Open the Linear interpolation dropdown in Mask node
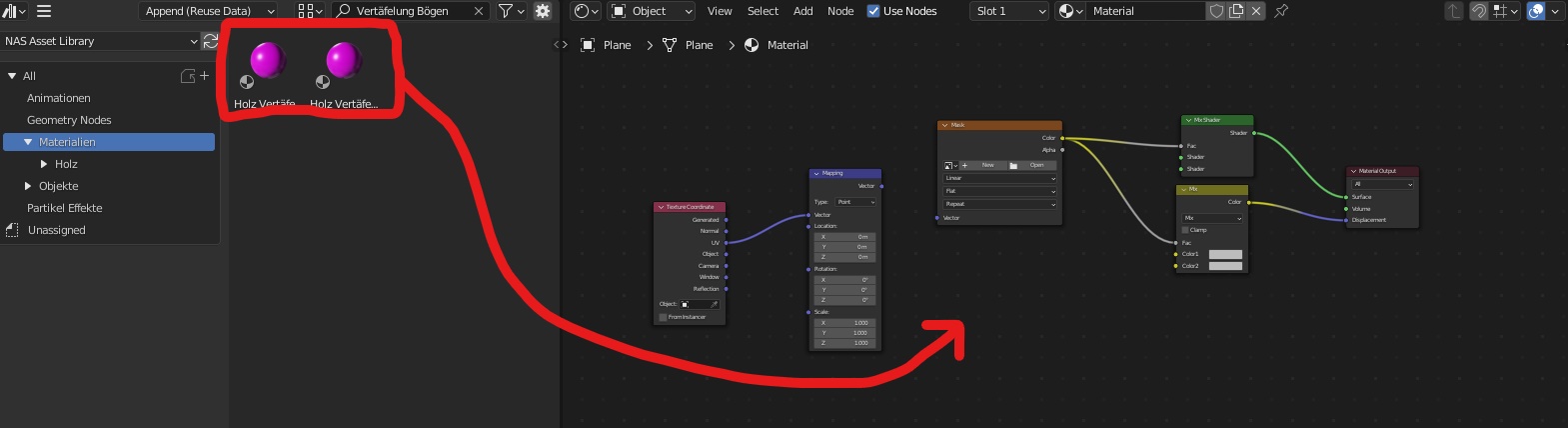This screenshot has width=1568, height=428. (x=999, y=178)
